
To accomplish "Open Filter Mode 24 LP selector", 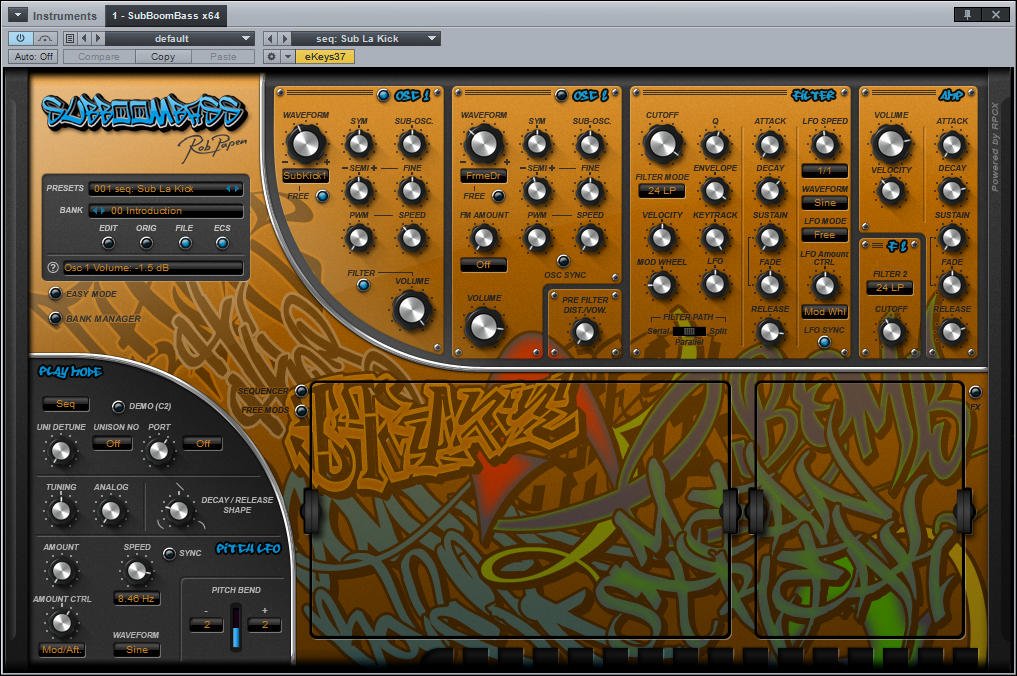I will pyautogui.click(x=662, y=191).
